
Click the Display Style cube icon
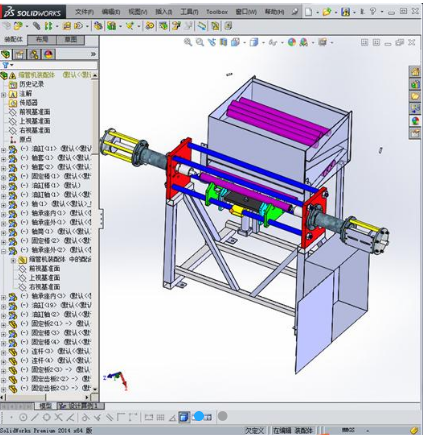click(x=254, y=42)
